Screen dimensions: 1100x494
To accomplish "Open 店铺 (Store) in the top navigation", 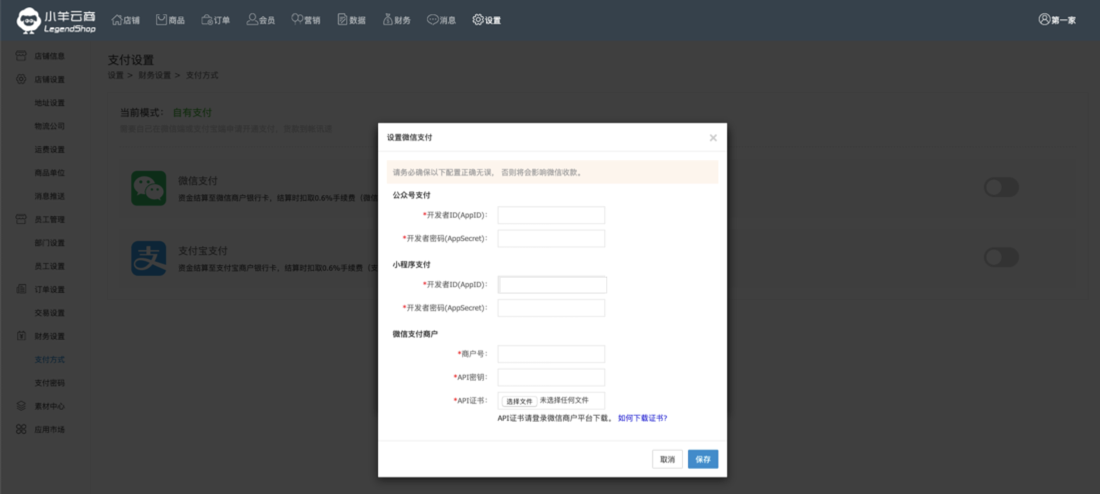I will (x=125, y=20).
